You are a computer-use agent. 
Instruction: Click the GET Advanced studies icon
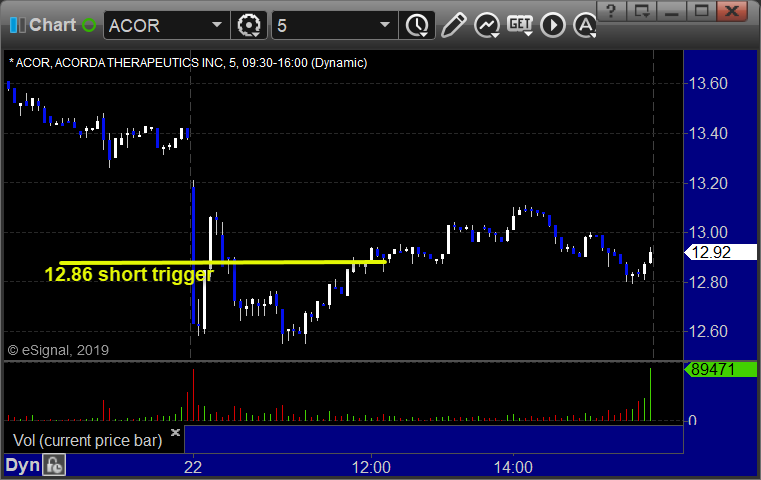point(520,25)
